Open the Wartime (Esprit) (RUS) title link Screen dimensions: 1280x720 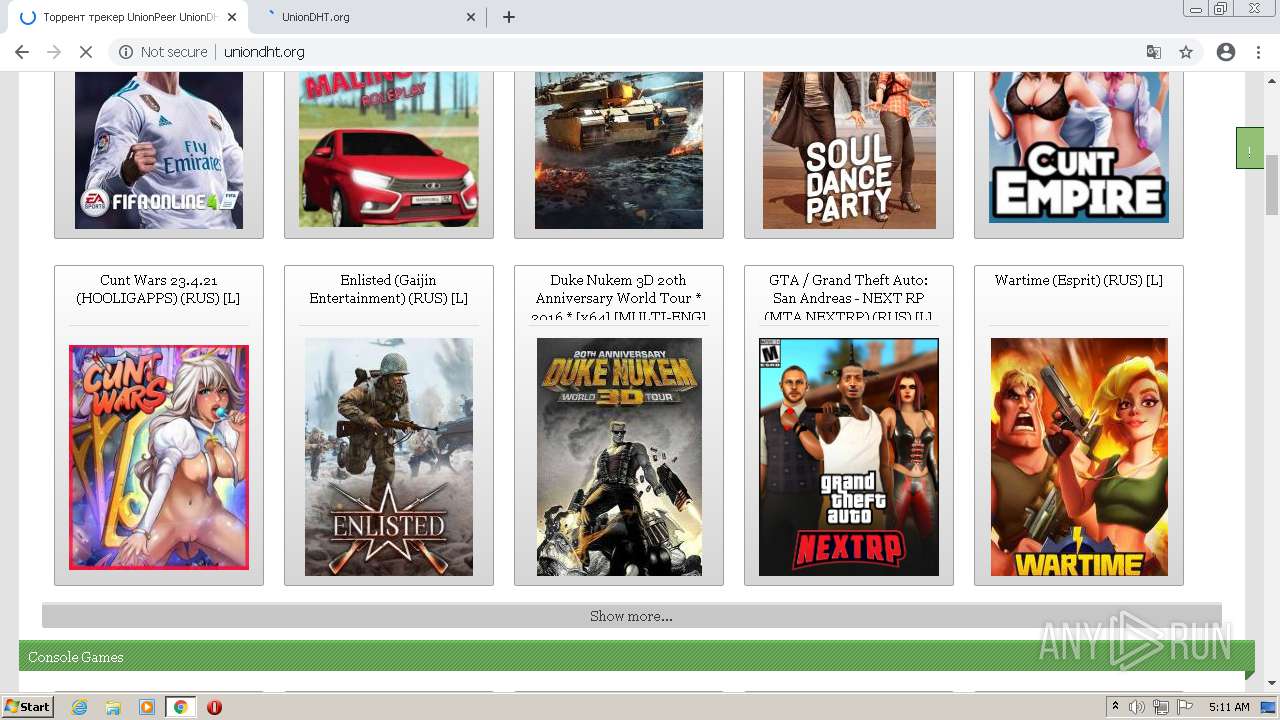pyautogui.click(x=1079, y=280)
